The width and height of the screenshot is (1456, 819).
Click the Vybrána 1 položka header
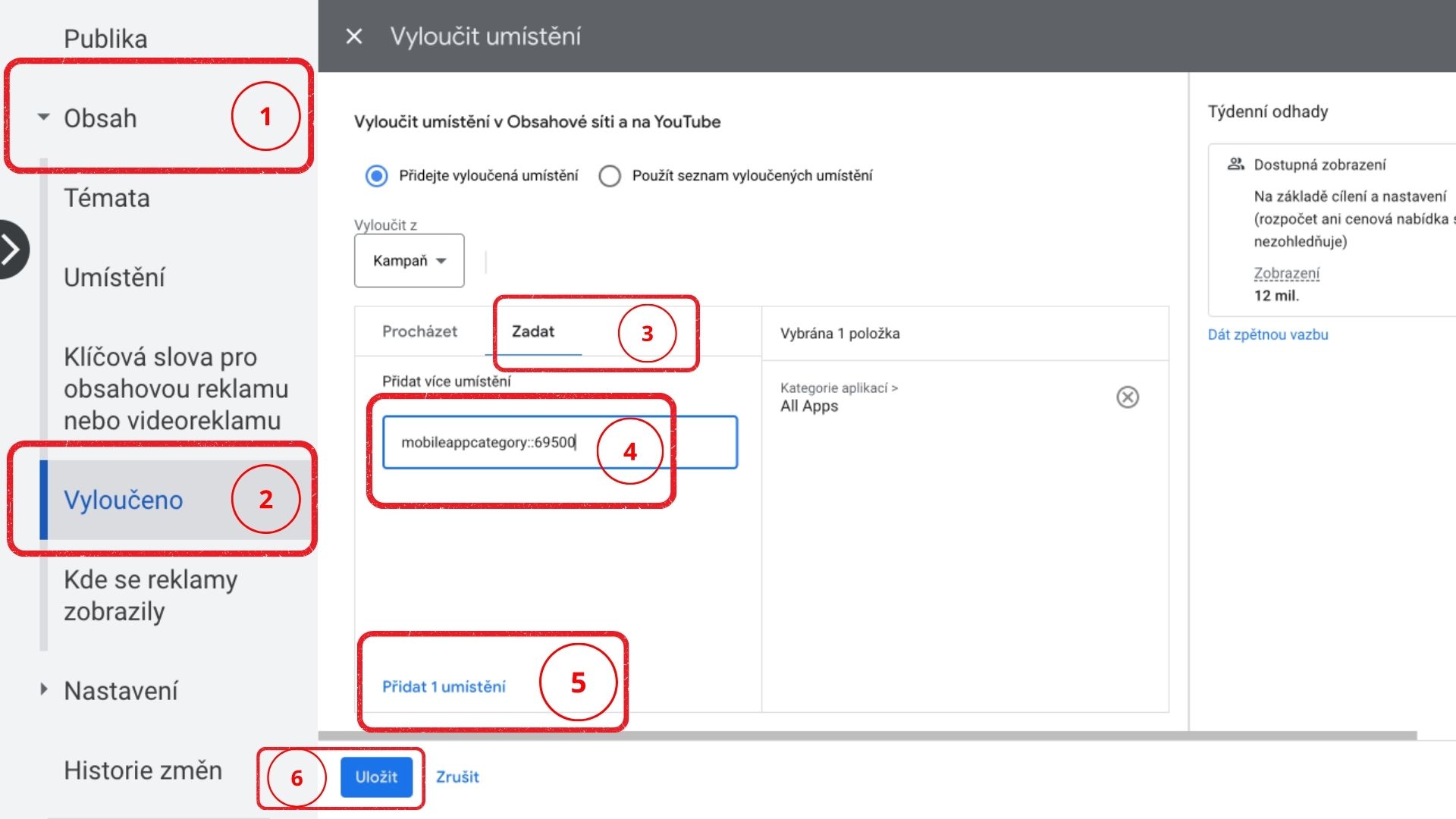point(840,333)
